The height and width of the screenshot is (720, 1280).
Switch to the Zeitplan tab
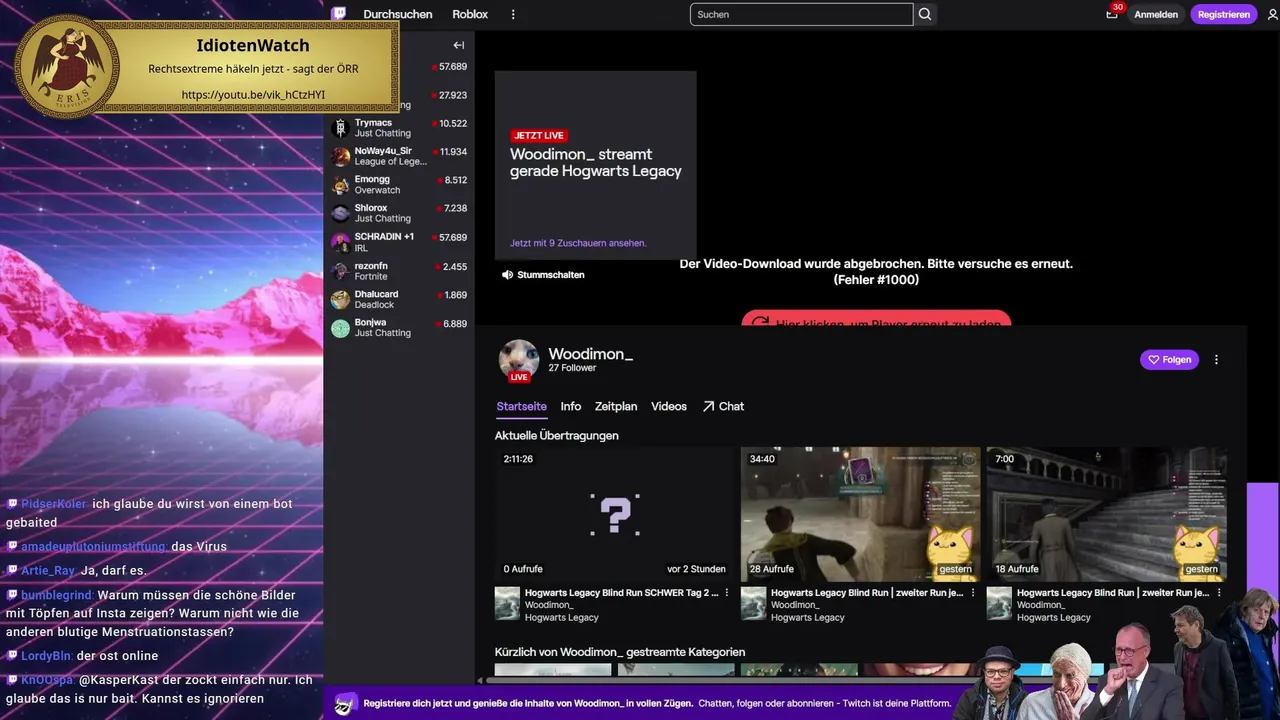615,406
